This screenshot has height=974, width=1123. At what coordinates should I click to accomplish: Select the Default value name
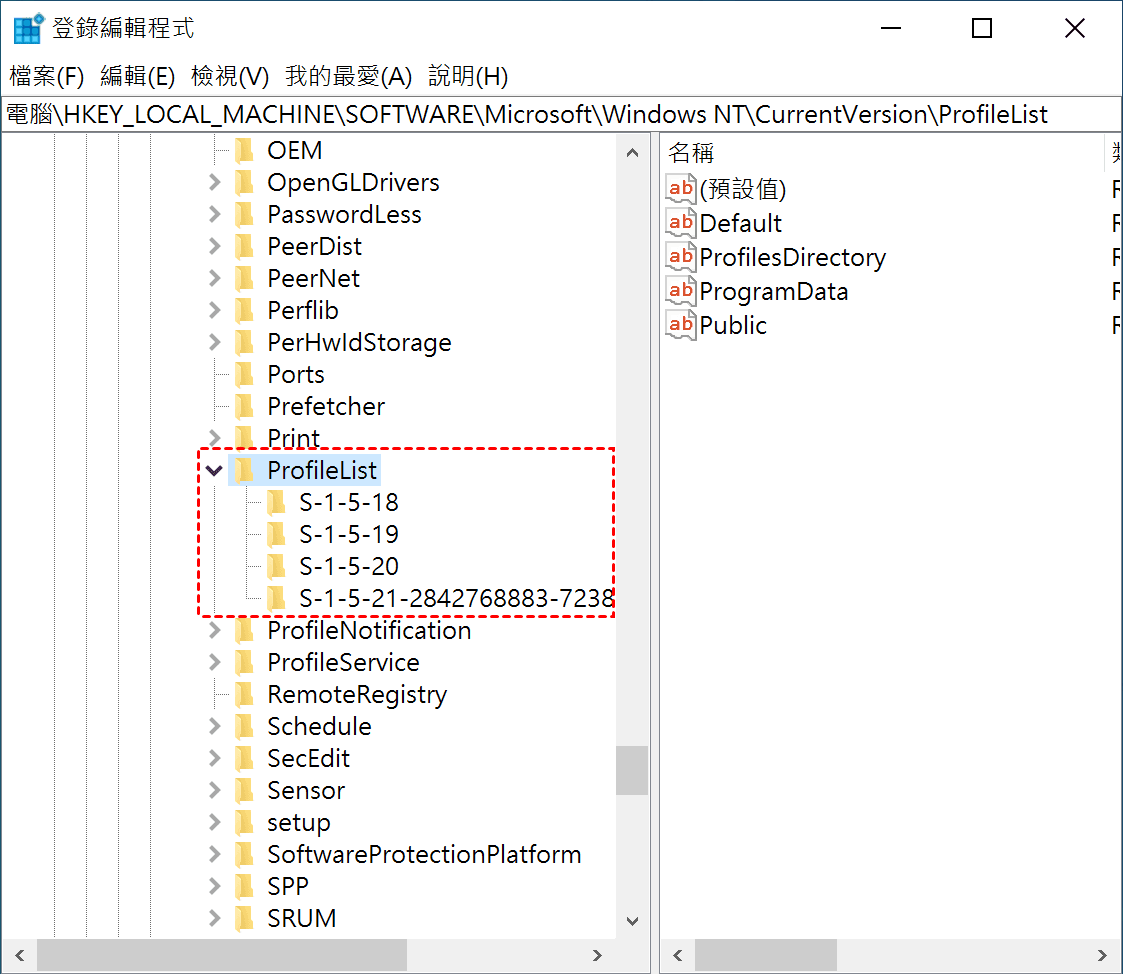741,223
